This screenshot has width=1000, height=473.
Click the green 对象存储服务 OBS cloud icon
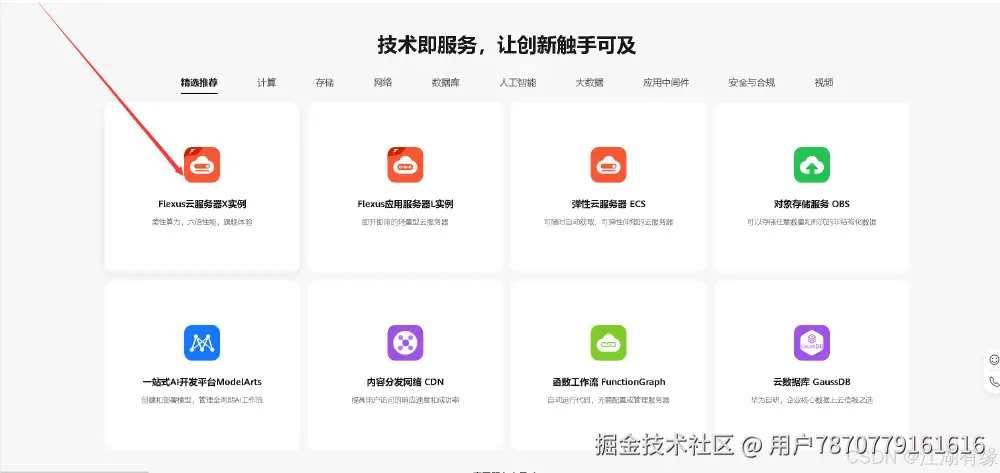[812, 165]
